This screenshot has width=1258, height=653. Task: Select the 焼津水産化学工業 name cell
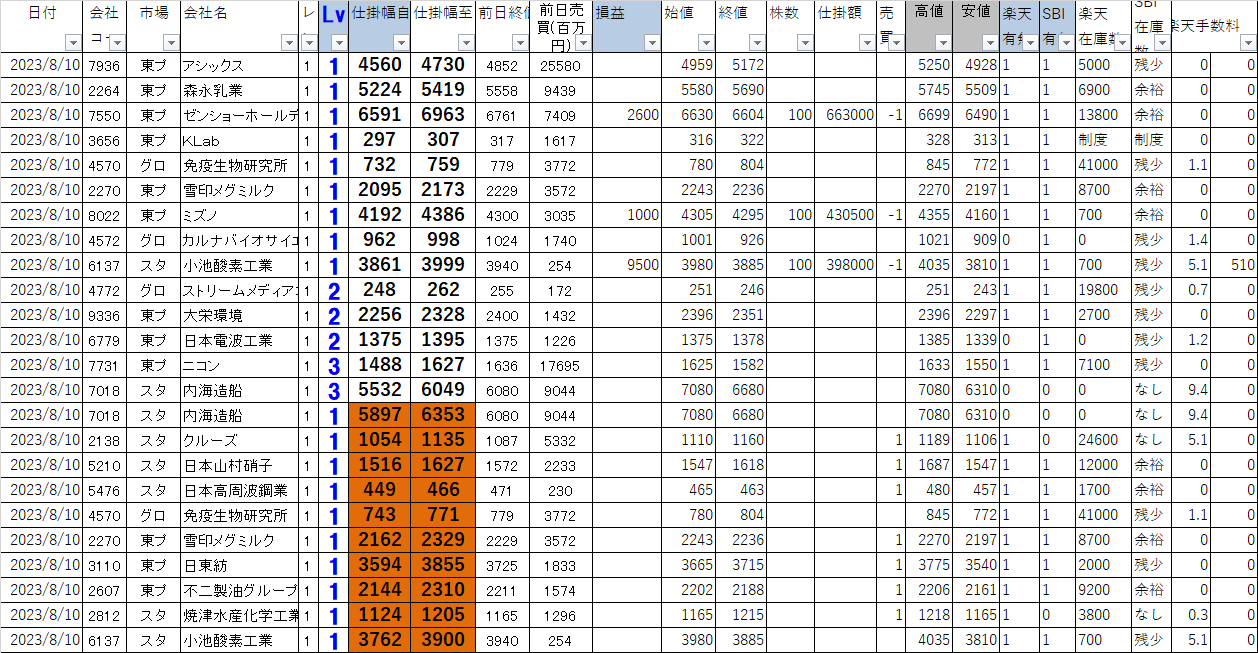pyautogui.click(x=239, y=615)
